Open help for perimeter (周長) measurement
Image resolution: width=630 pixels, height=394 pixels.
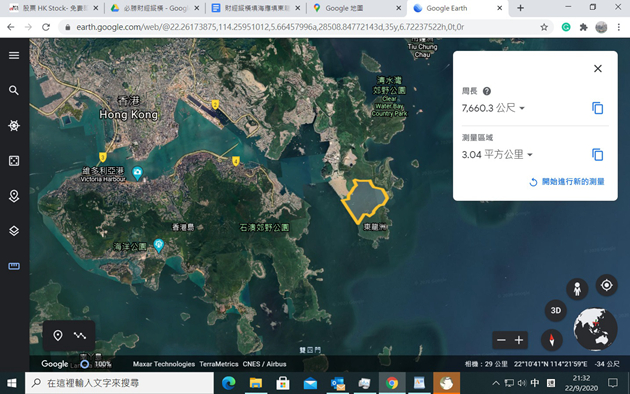(x=487, y=91)
